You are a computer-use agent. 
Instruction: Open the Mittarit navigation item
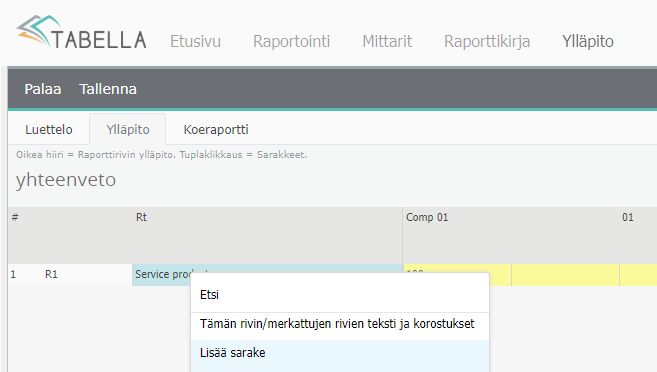pyautogui.click(x=387, y=41)
